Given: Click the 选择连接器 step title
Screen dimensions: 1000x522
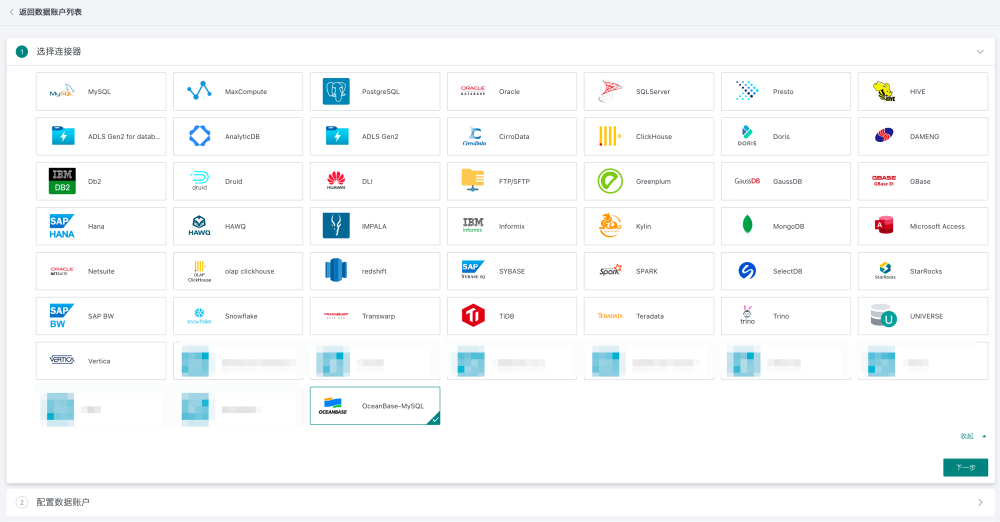Looking at the screenshot, I should pyautogui.click(x=59, y=52).
